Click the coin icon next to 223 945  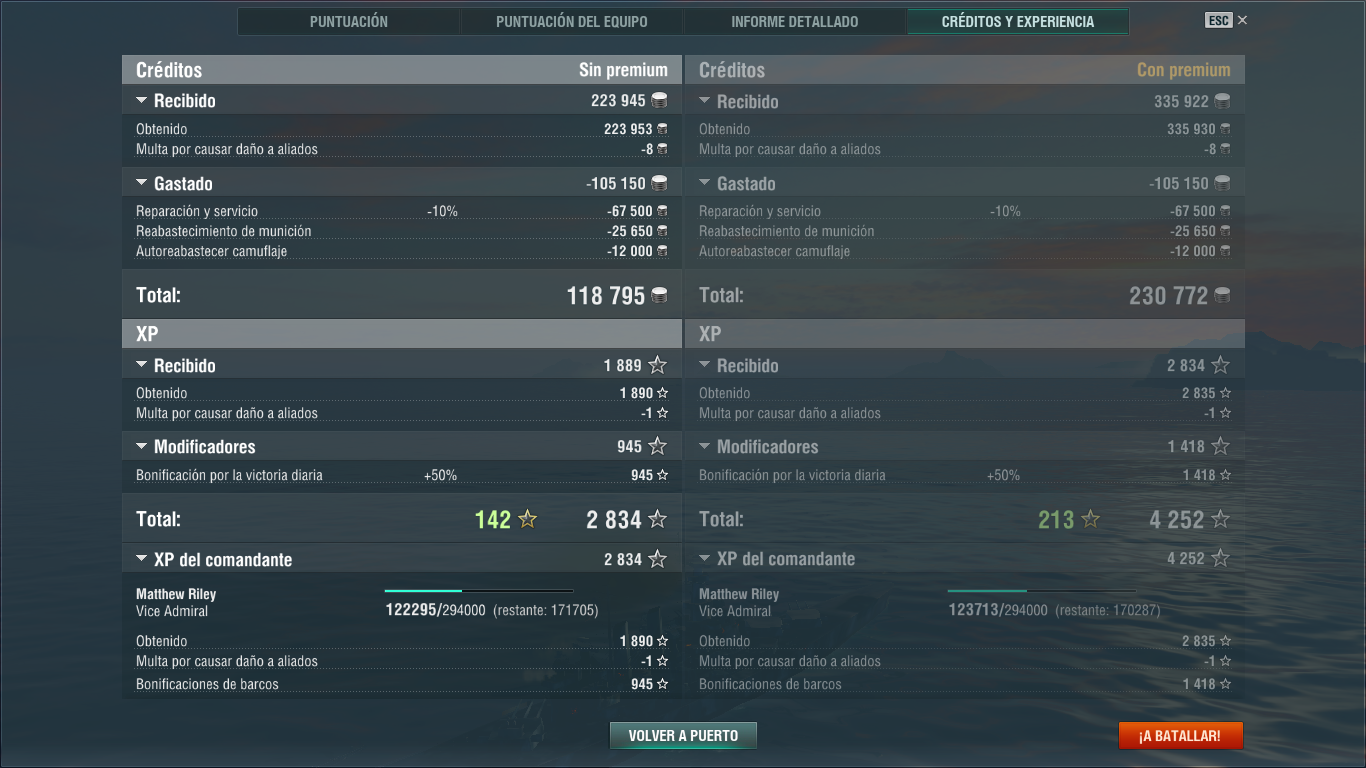pyautogui.click(x=659, y=100)
